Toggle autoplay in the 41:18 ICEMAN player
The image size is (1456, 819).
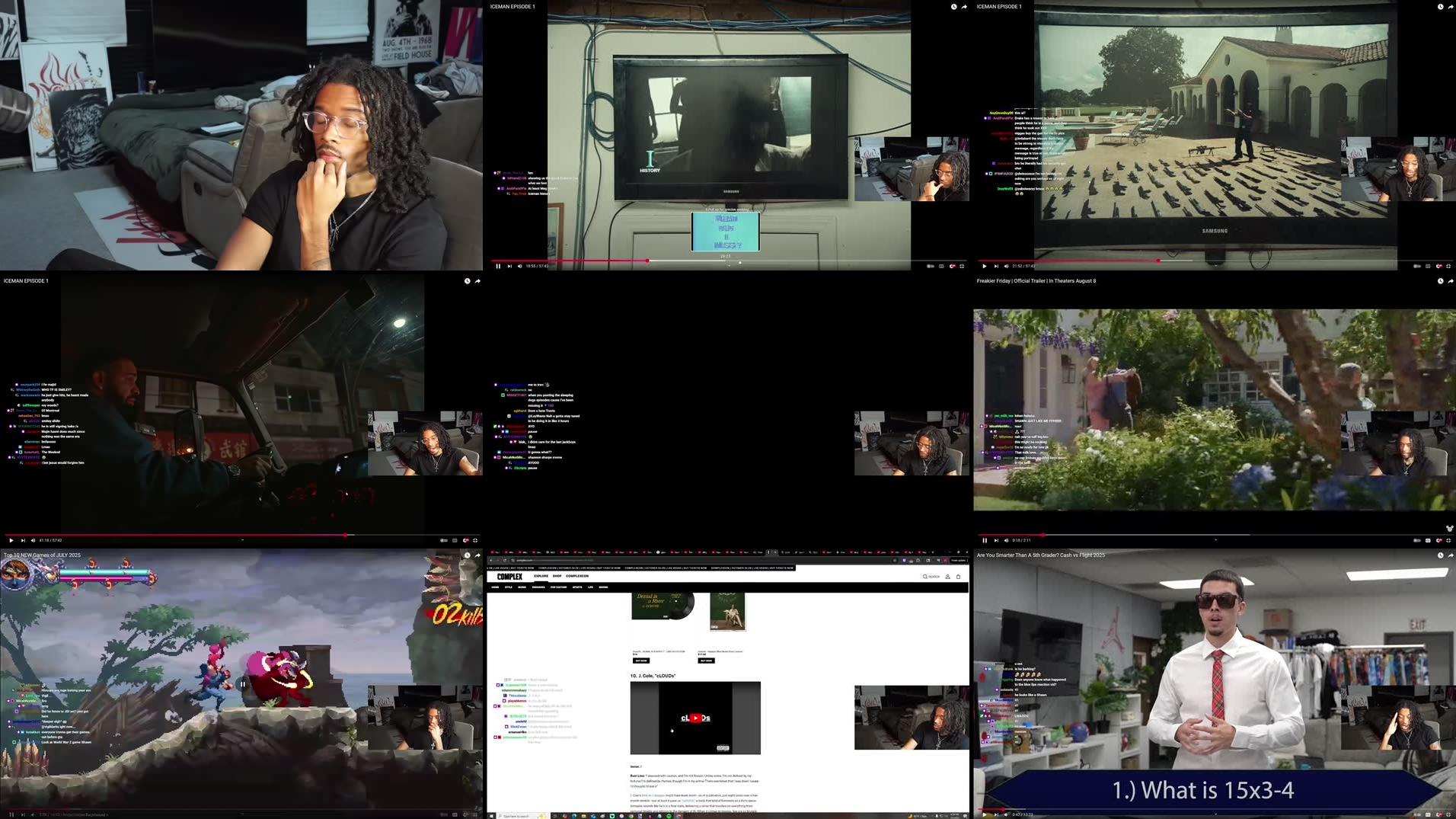pyautogui.click(x=444, y=540)
